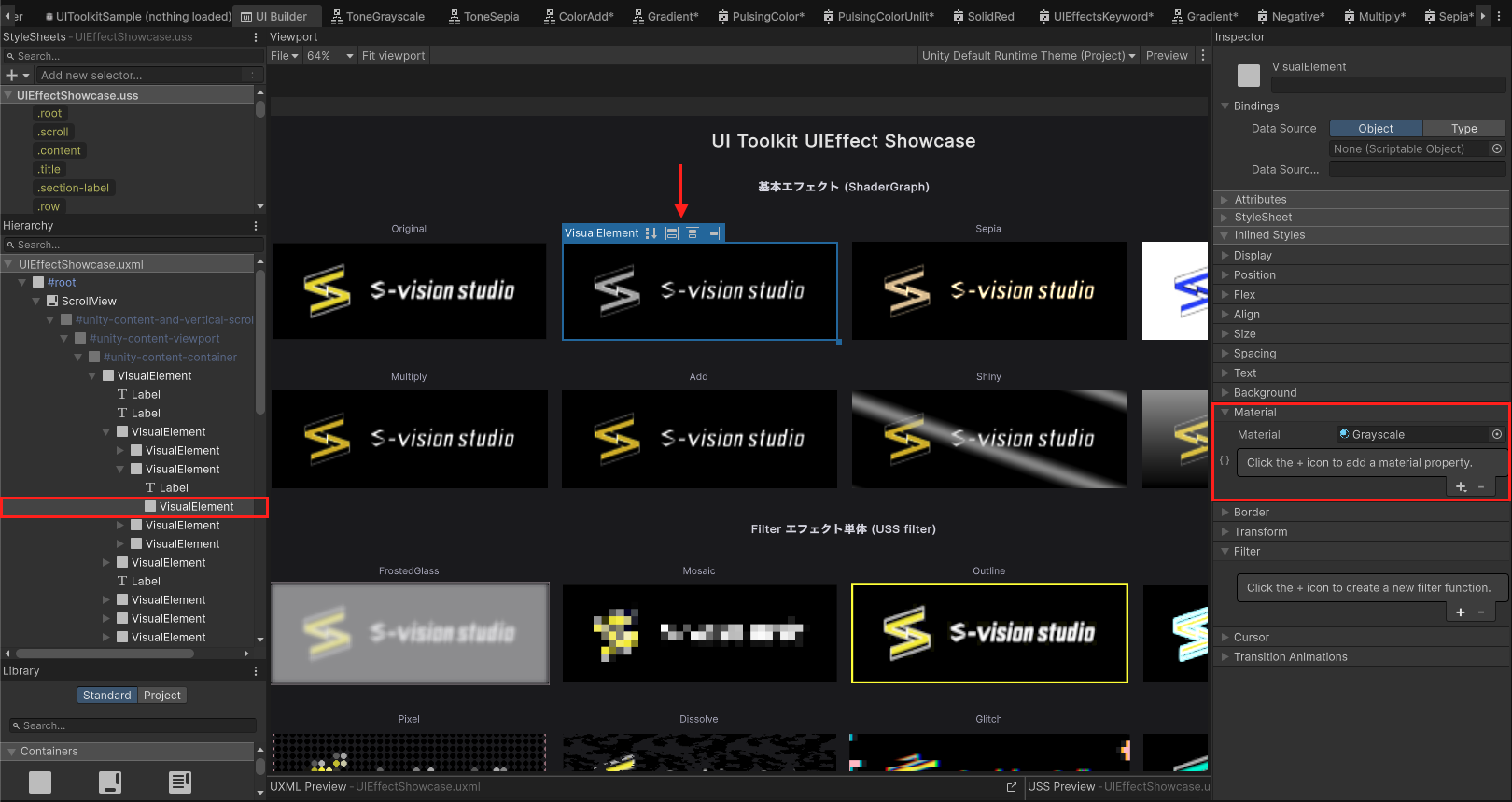The image size is (1512, 802).
Task: Select the #root element in Hierarchy
Action: point(62,283)
